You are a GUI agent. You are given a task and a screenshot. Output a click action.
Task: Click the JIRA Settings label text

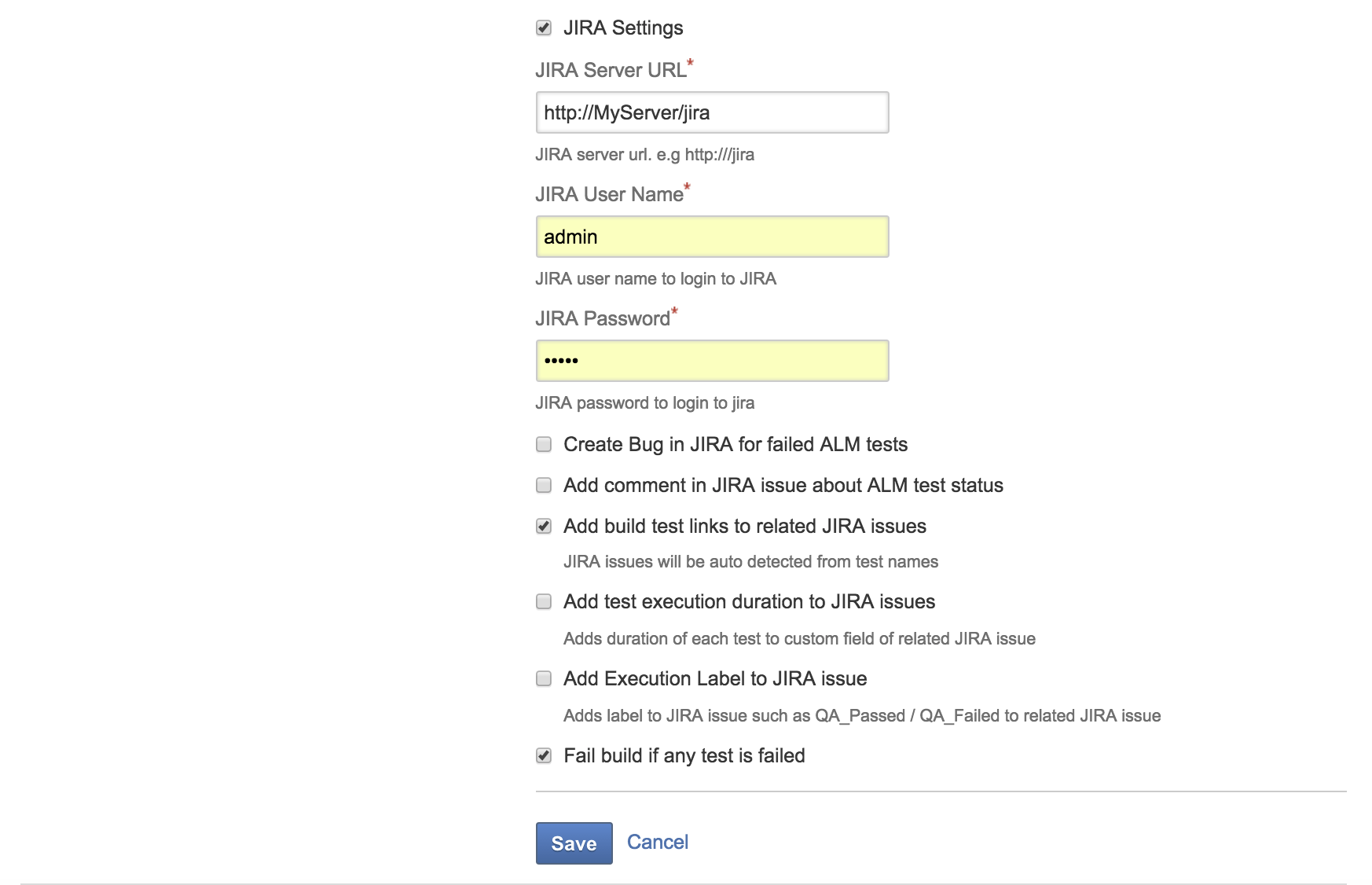623,28
